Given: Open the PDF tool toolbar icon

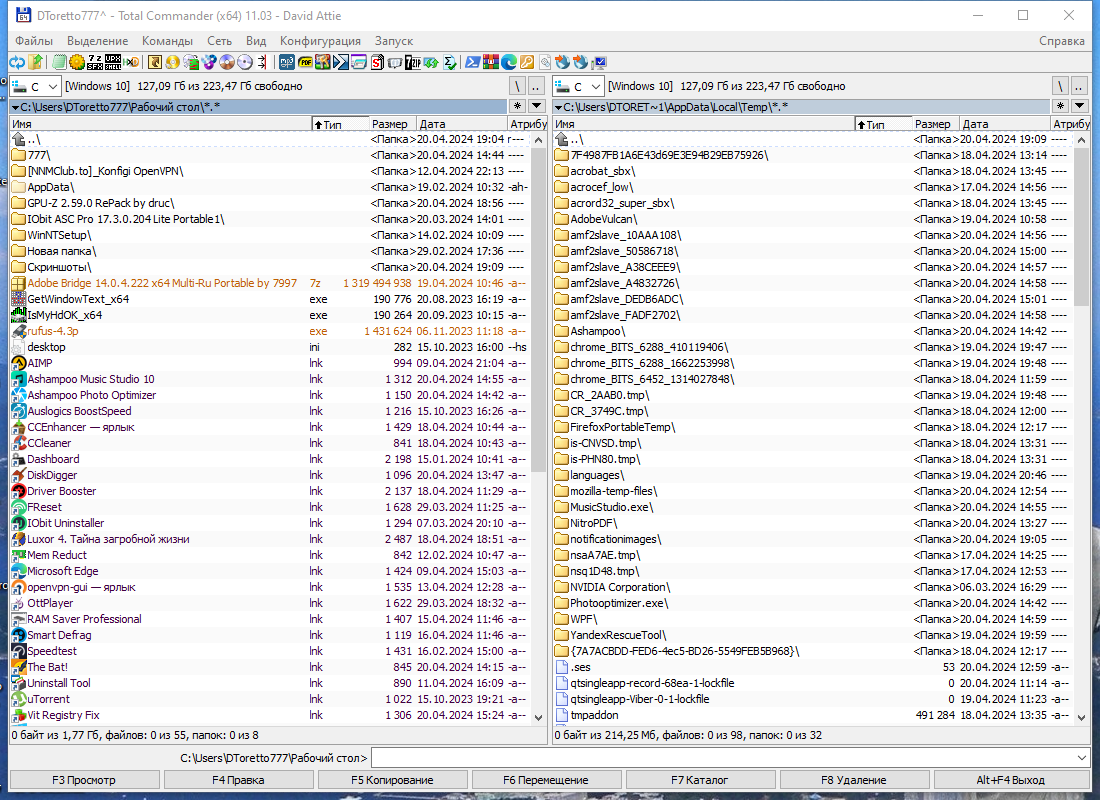Looking at the screenshot, I should pyautogui.click(x=306, y=62).
